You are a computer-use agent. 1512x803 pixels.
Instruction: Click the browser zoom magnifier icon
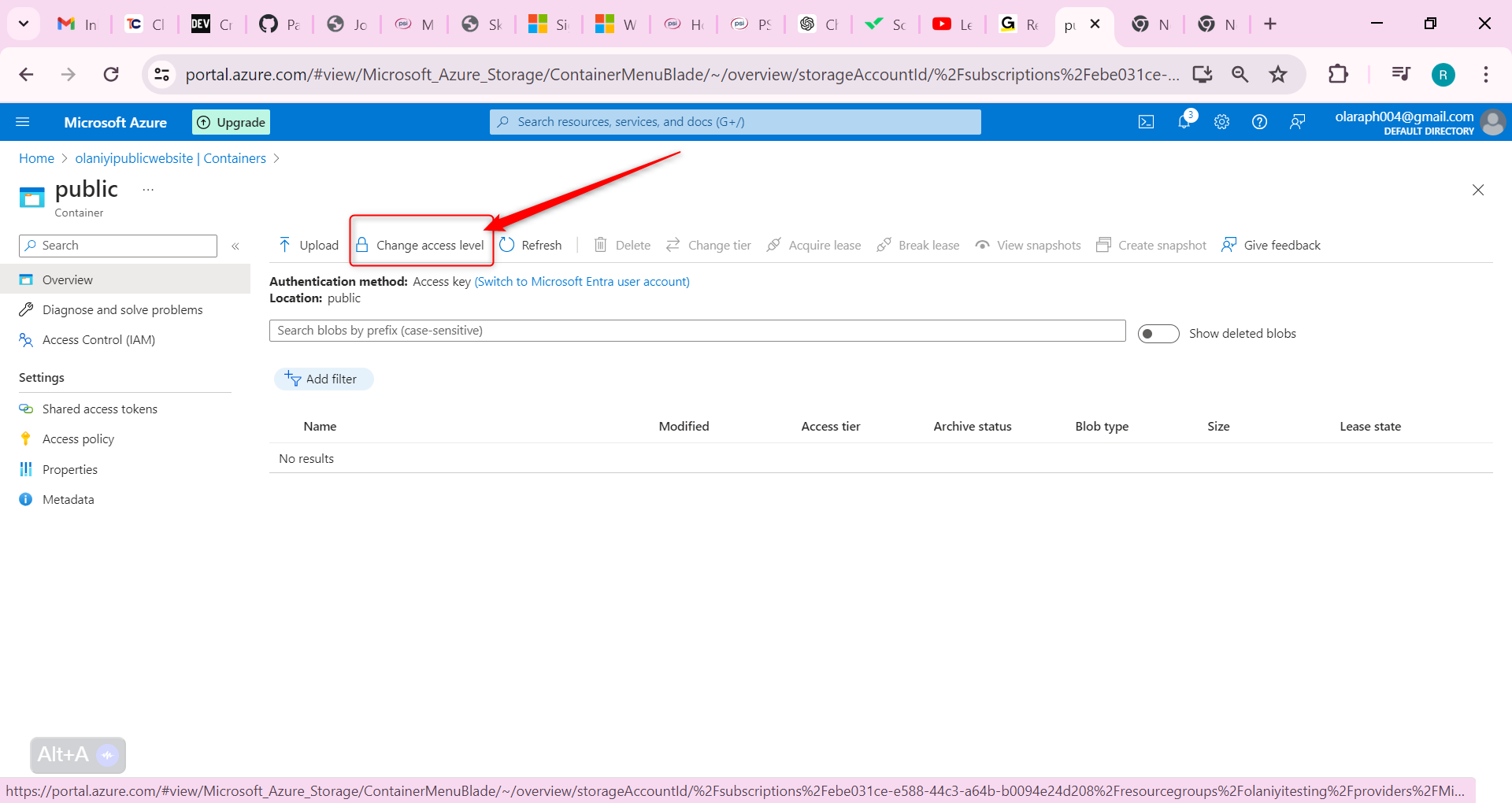point(1240,74)
